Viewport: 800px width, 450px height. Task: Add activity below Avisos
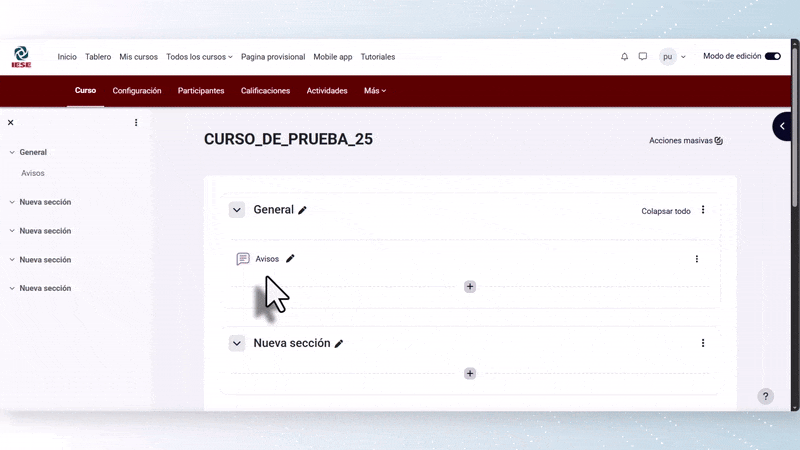(470, 287)
